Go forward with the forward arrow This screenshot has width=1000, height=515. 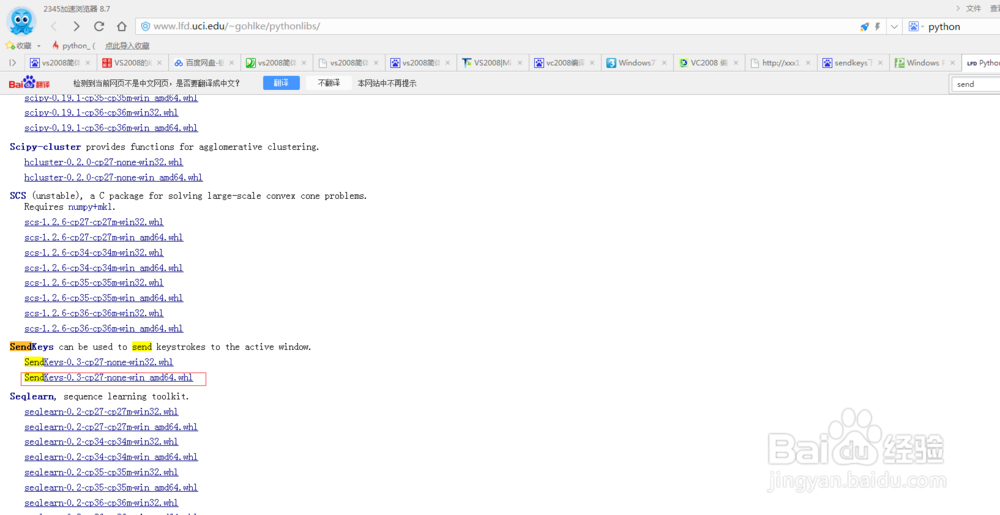tap(77, 26)
